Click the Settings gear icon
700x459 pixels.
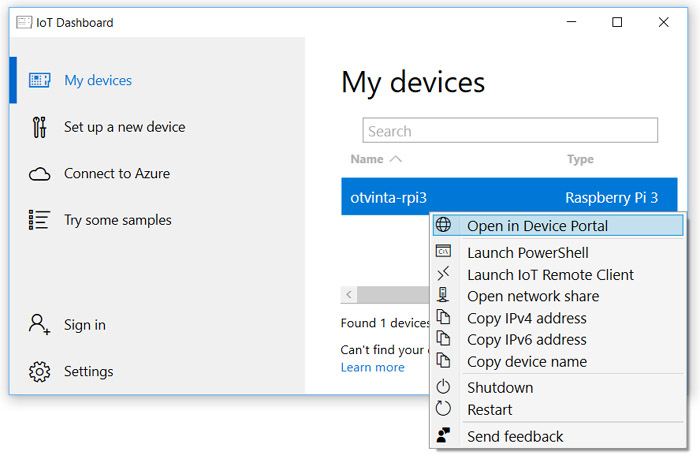[x=40, y=371]
